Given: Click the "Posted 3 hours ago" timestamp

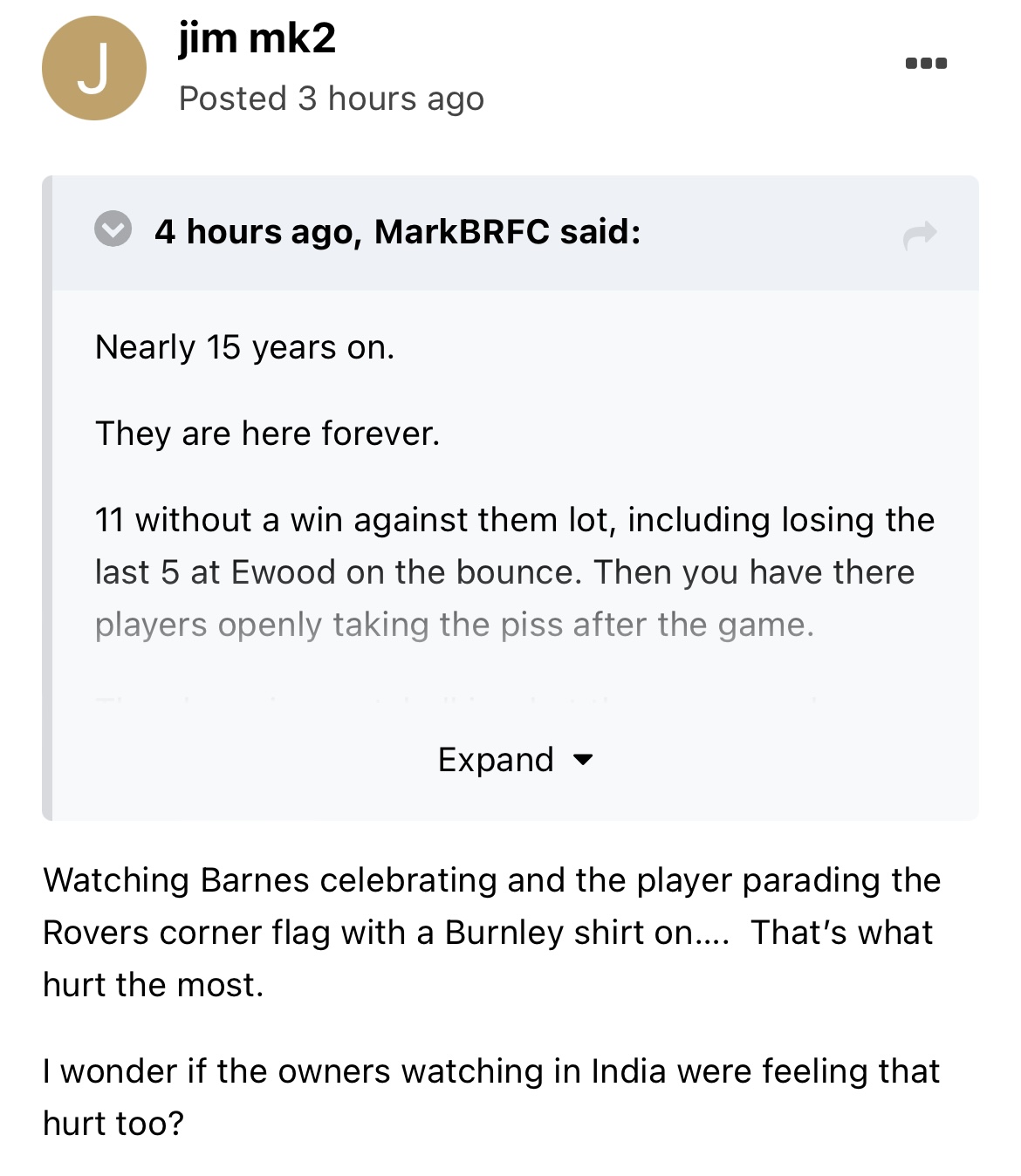Looking at the screenshot, I should pyautogui.click(x=331, y=99).
